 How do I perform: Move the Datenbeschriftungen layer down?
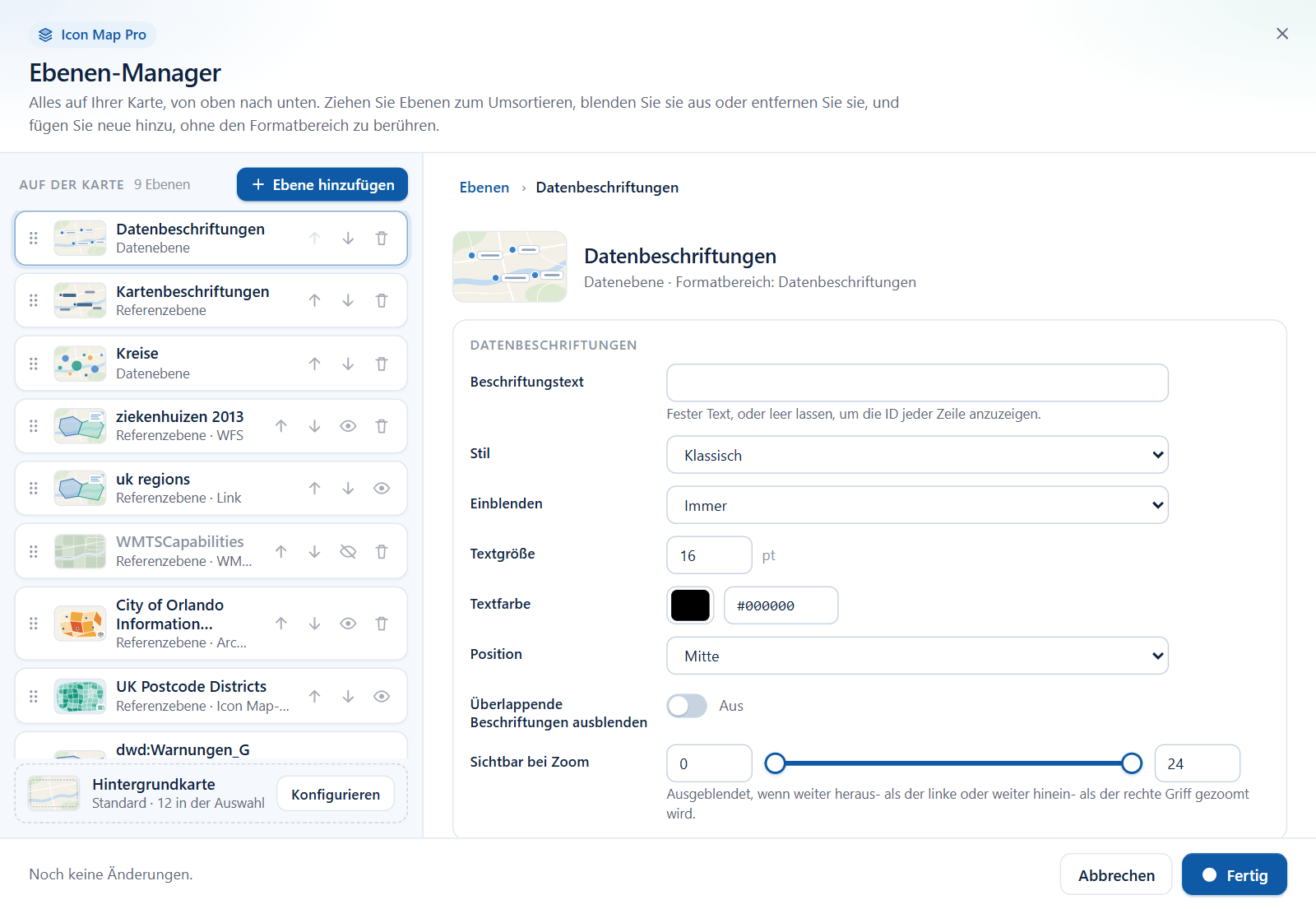[x=348, y=239]
